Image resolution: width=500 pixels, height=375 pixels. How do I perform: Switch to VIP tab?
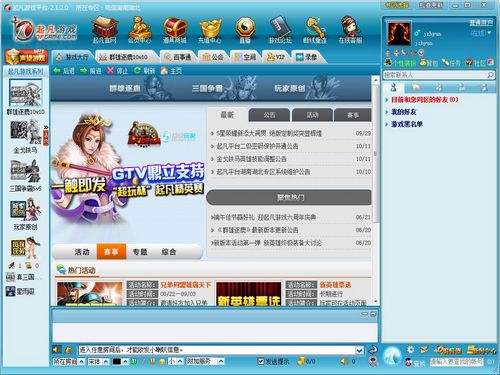click(276, 57)
